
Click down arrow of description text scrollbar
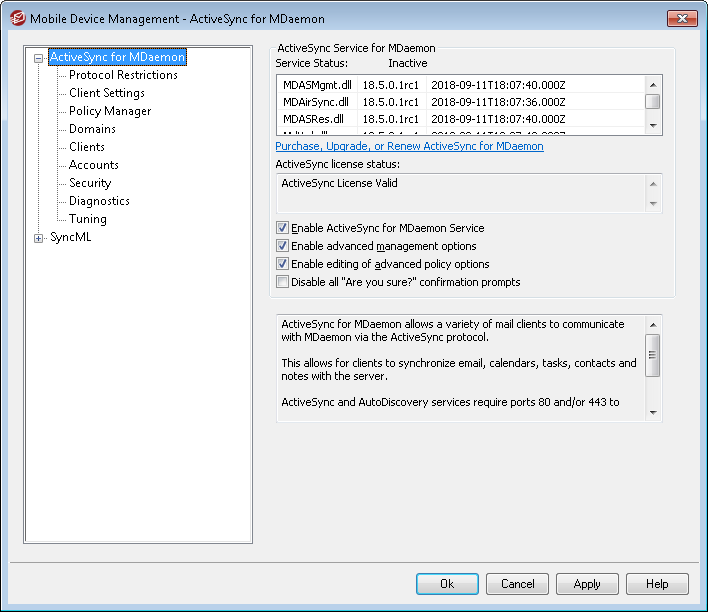(653, 412)
